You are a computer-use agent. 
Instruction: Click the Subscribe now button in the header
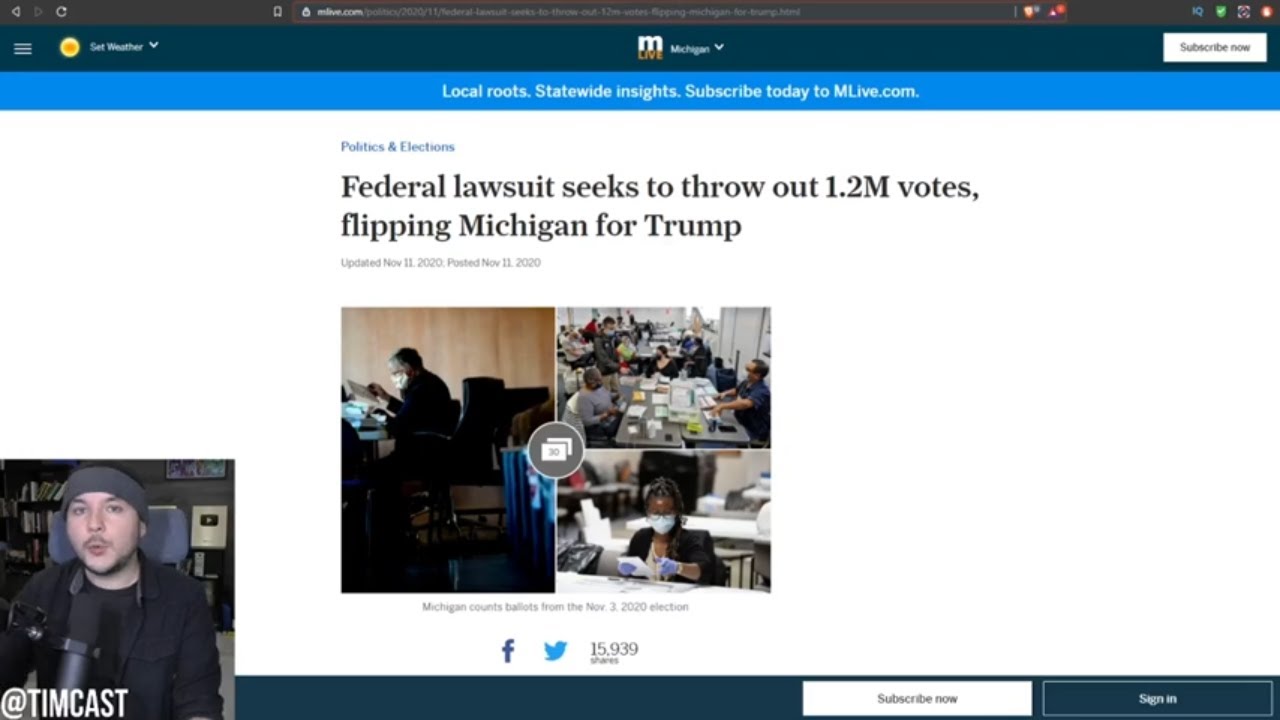pos(1214,47)
